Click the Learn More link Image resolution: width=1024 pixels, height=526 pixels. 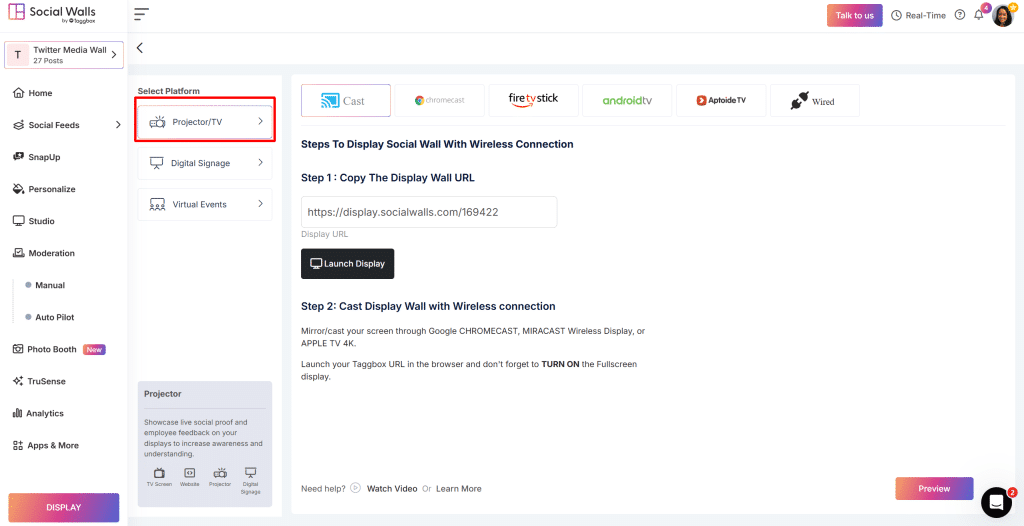click(458, 489)
